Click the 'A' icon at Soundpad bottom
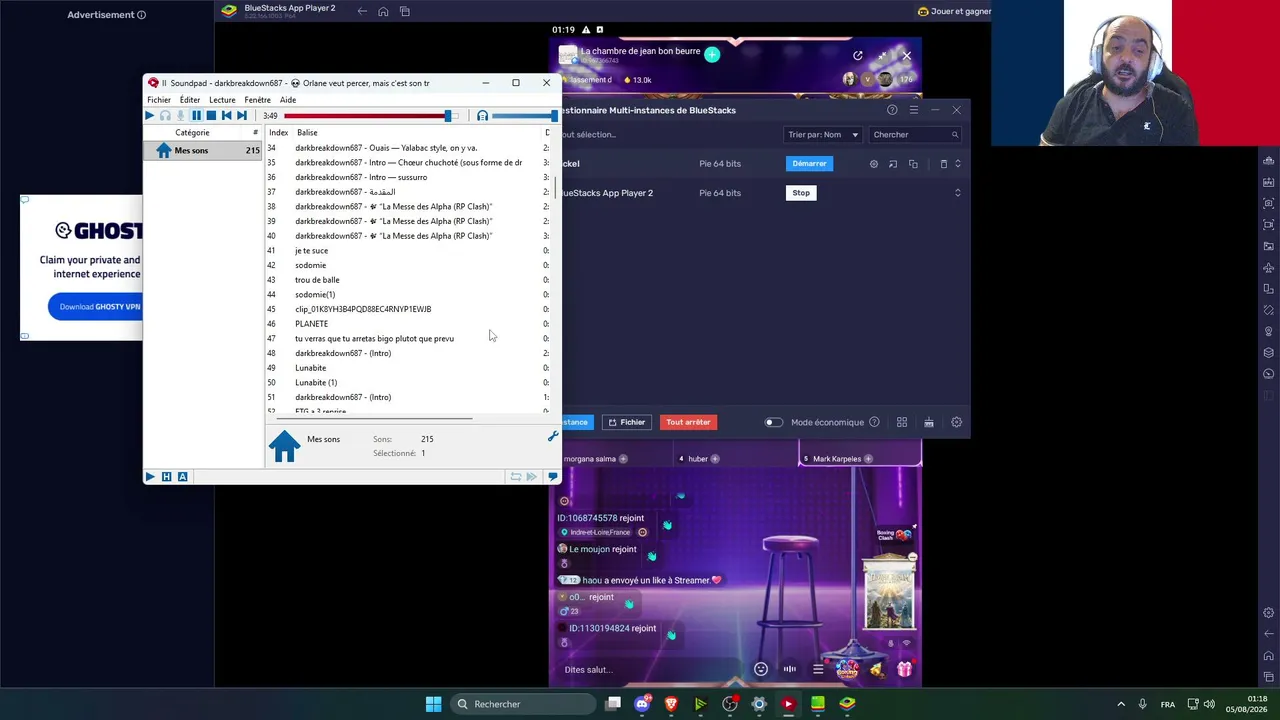Viewport: 1280px width, 720px height. point(182,477)
